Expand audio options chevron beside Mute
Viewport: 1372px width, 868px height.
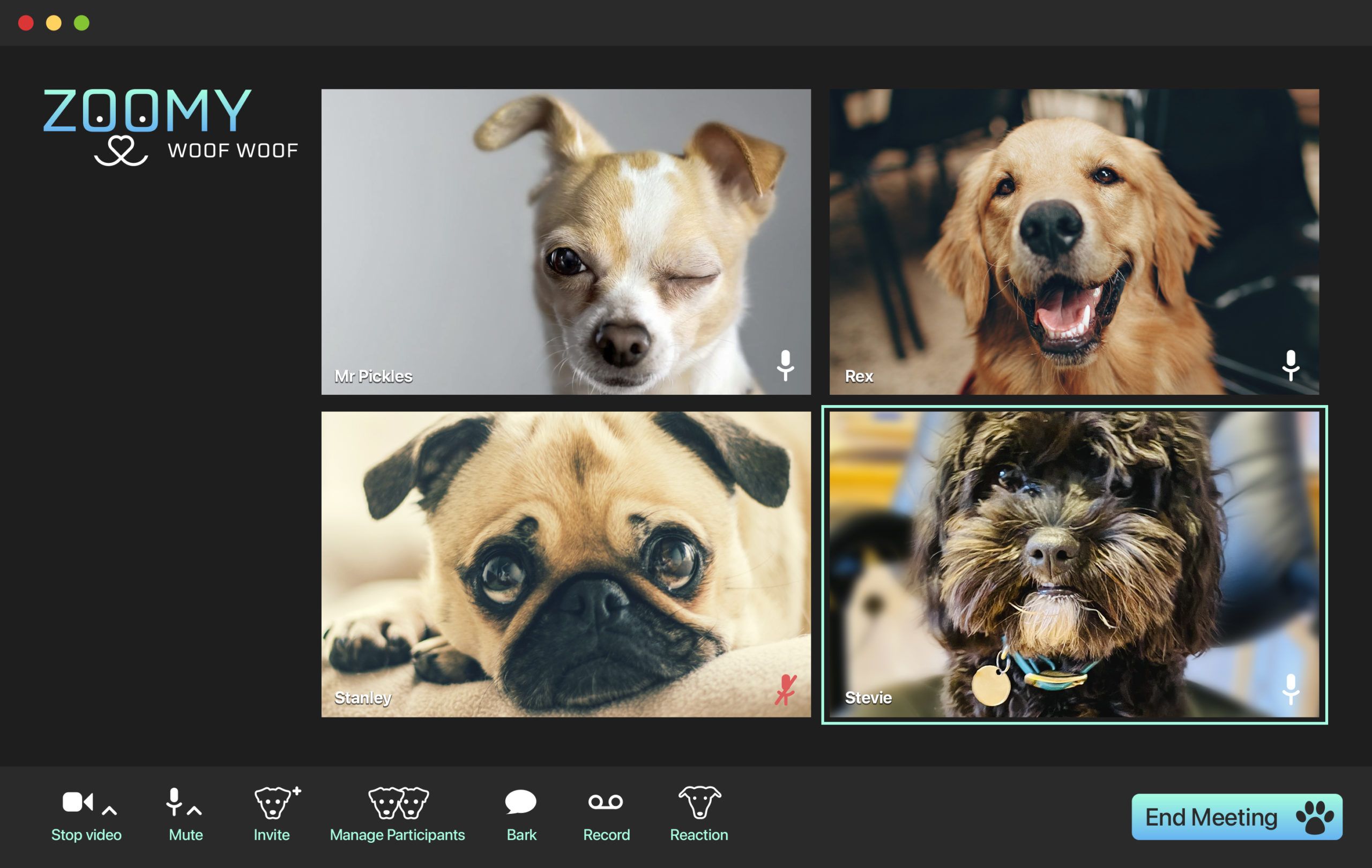pyautogui.click(x=195, y=810)
